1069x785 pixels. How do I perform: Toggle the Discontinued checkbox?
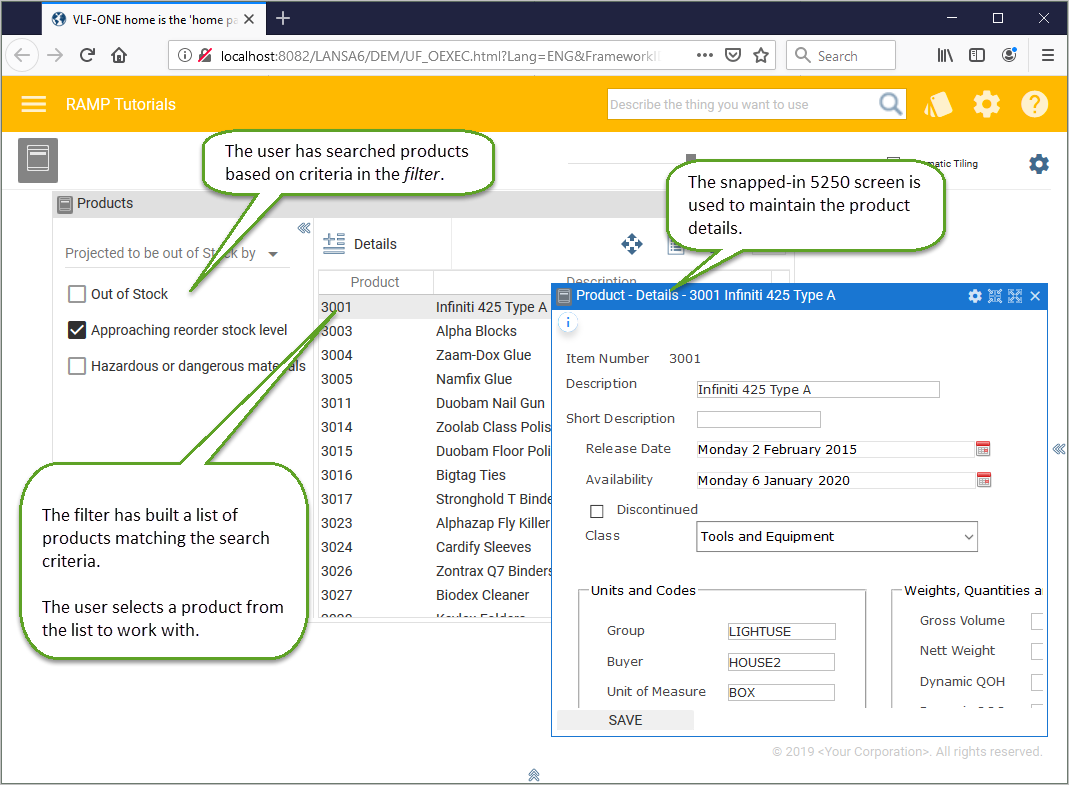click(x=597, y=511)
